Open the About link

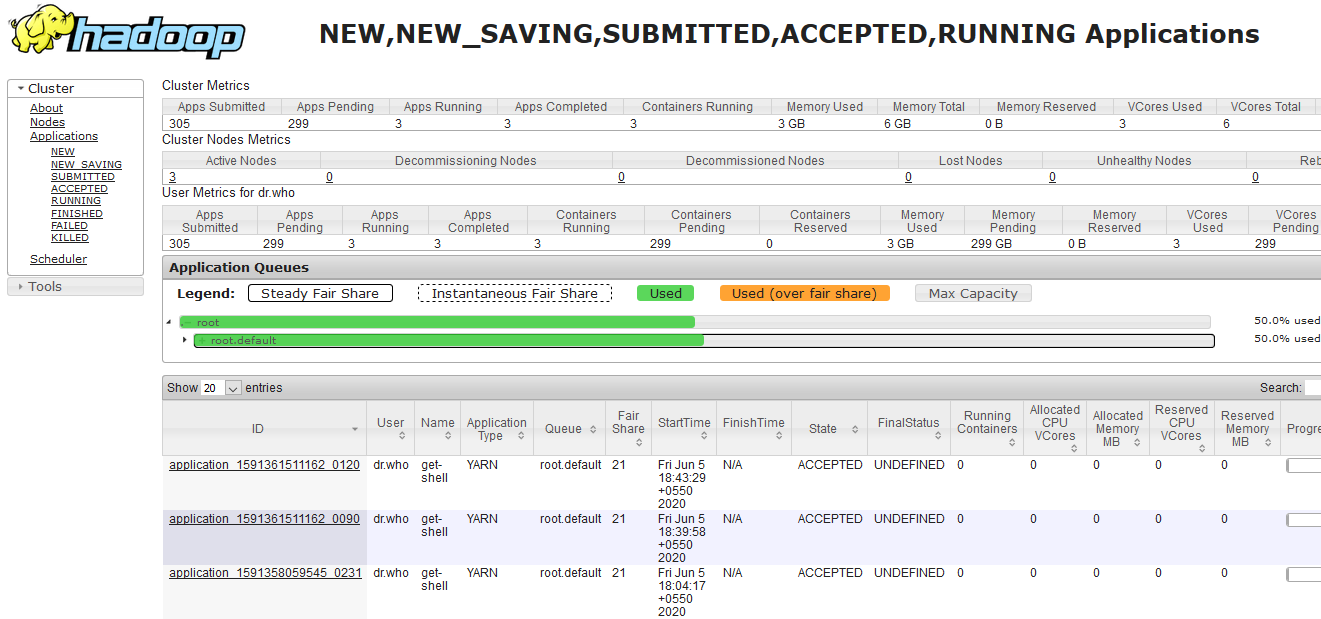coord(46,108)
